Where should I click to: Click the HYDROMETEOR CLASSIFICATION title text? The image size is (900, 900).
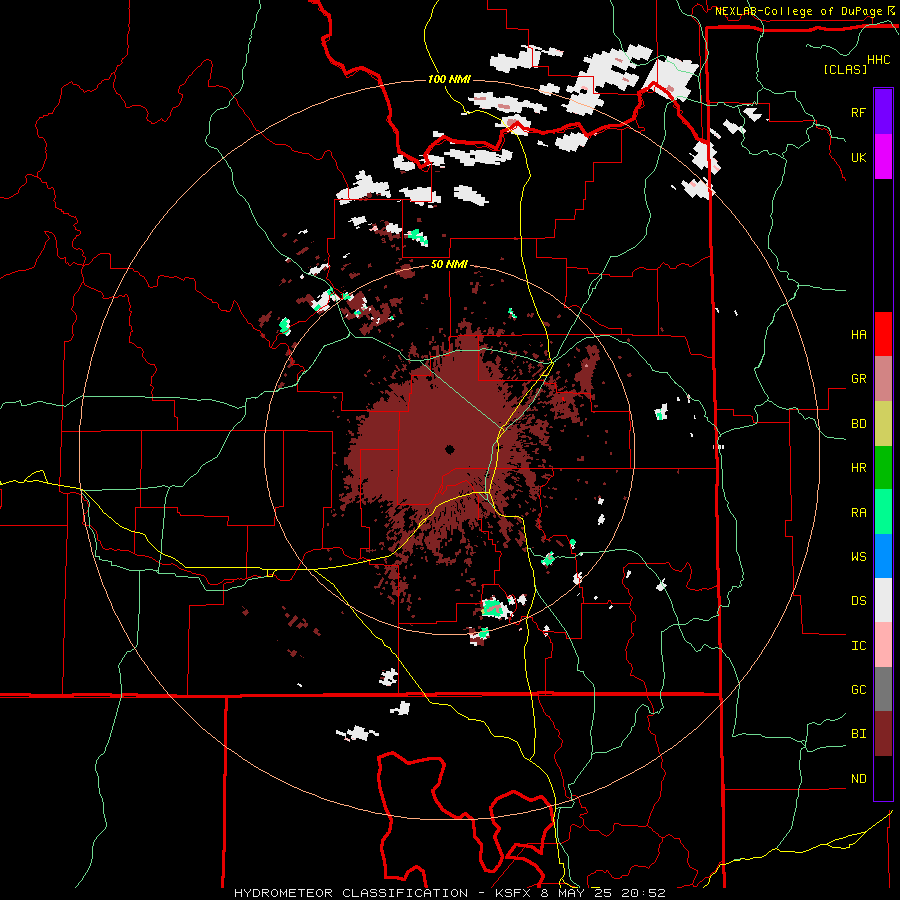(x=351, y=893)
